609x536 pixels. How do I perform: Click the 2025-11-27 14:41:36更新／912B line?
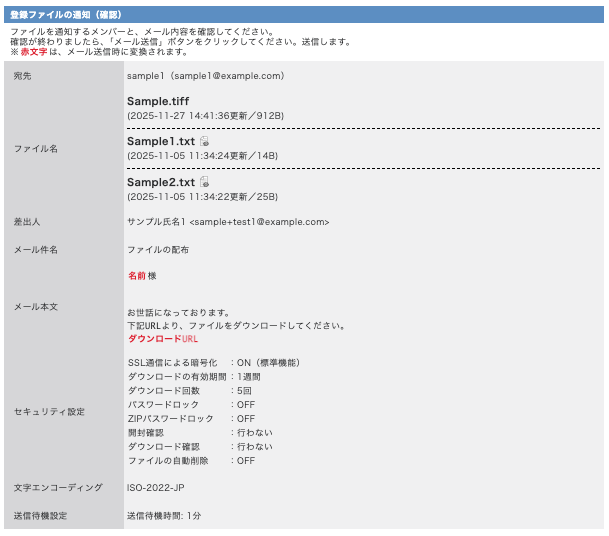pos(205,116)
